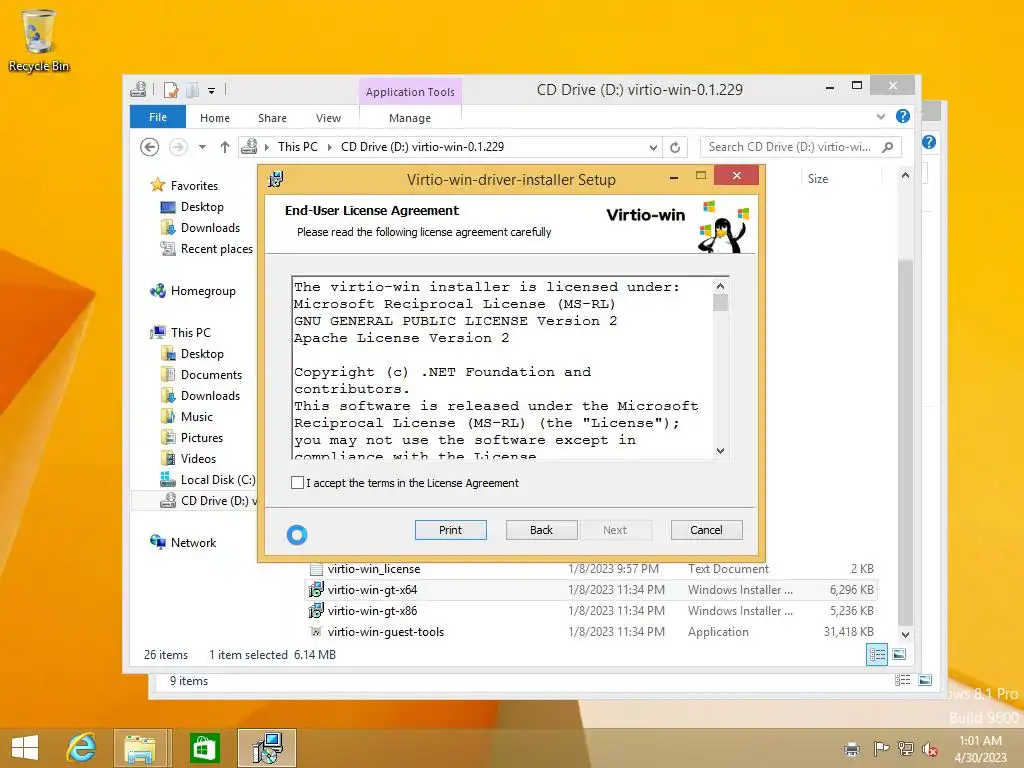Select the virtio-win-guest-tools application
The image size is (1024, 768).
click(x=385, y=632)
